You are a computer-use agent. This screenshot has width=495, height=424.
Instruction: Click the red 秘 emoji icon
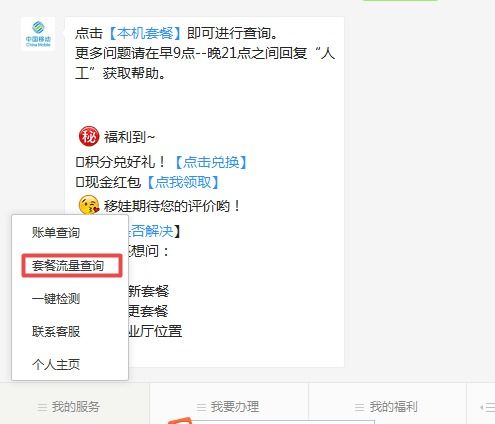(89, 136)
